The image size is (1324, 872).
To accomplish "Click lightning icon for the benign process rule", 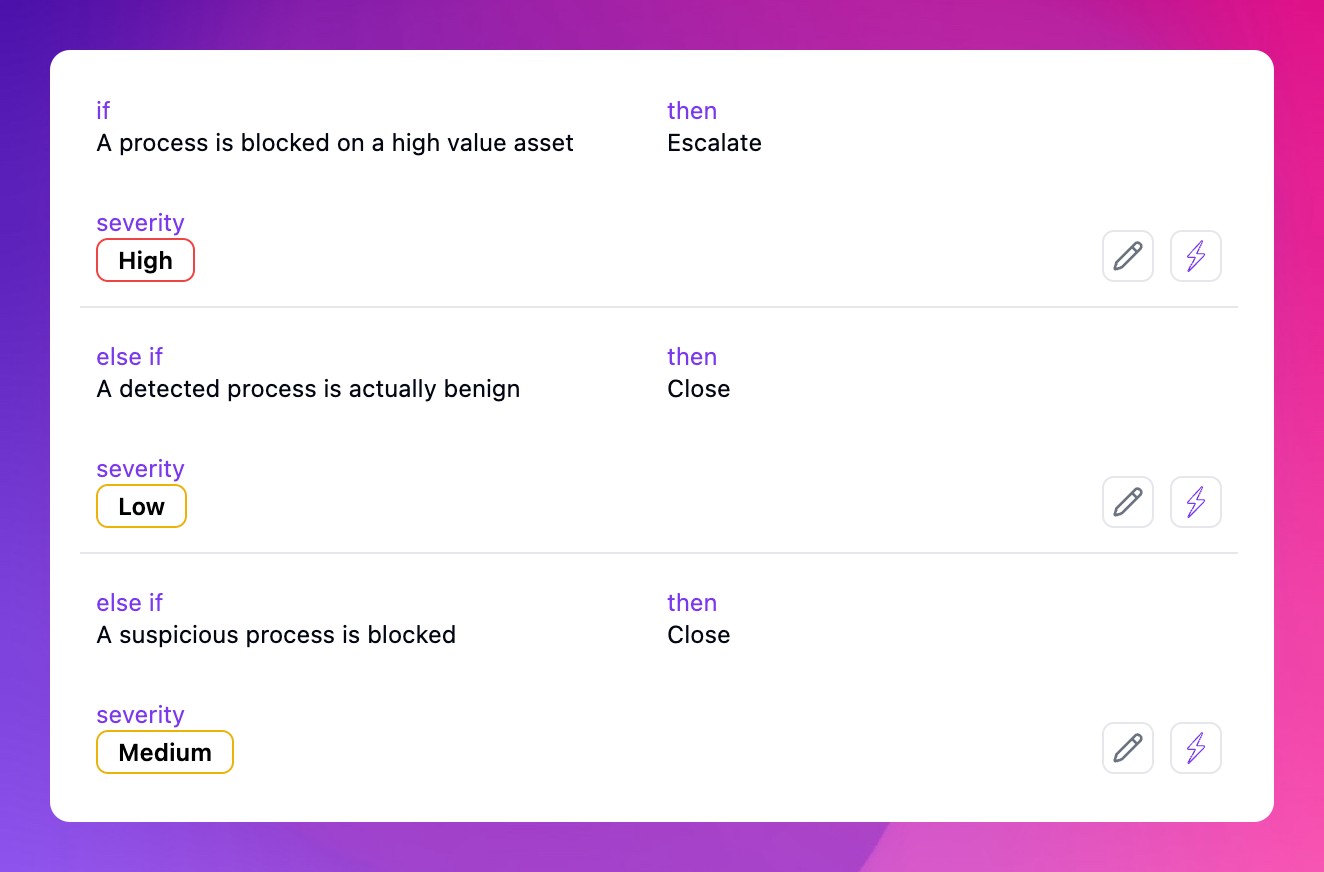I will [1196, 502].
